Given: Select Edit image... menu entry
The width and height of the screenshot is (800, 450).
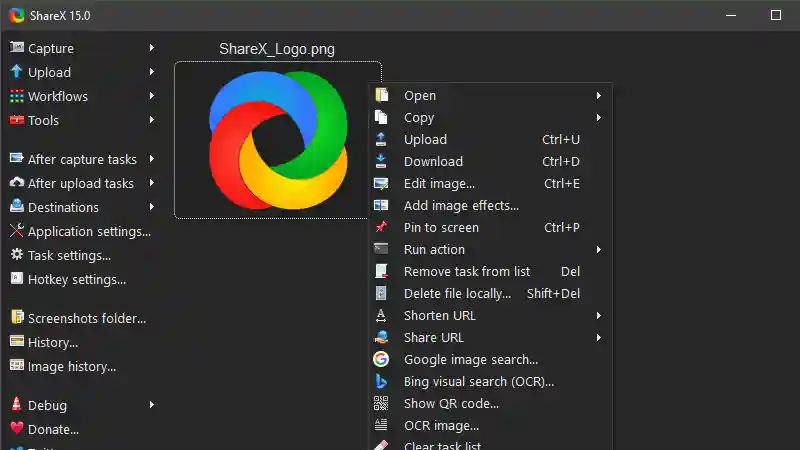Looking at the screenshot, I should [x=490, y=183].
